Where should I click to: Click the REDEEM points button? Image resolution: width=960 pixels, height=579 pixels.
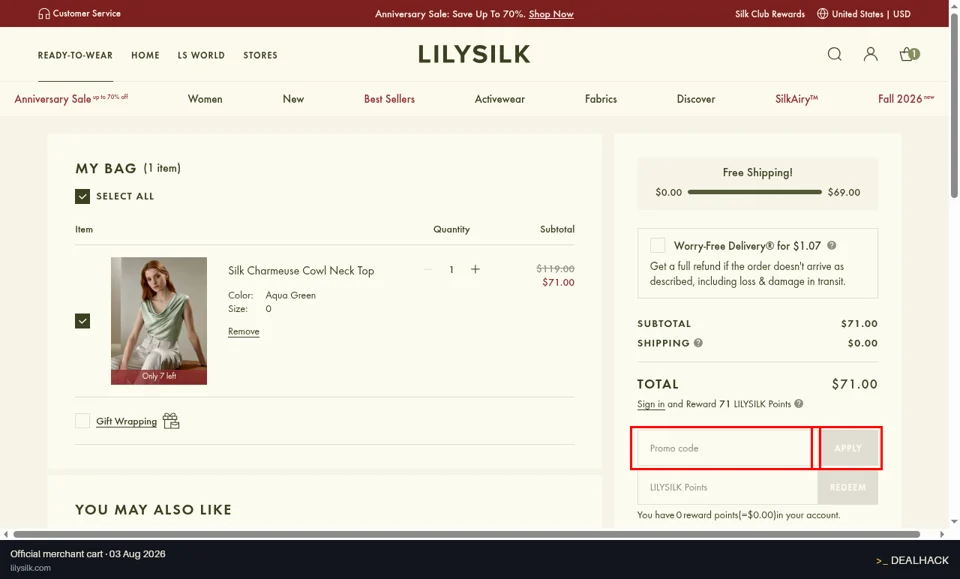(848, 487)
